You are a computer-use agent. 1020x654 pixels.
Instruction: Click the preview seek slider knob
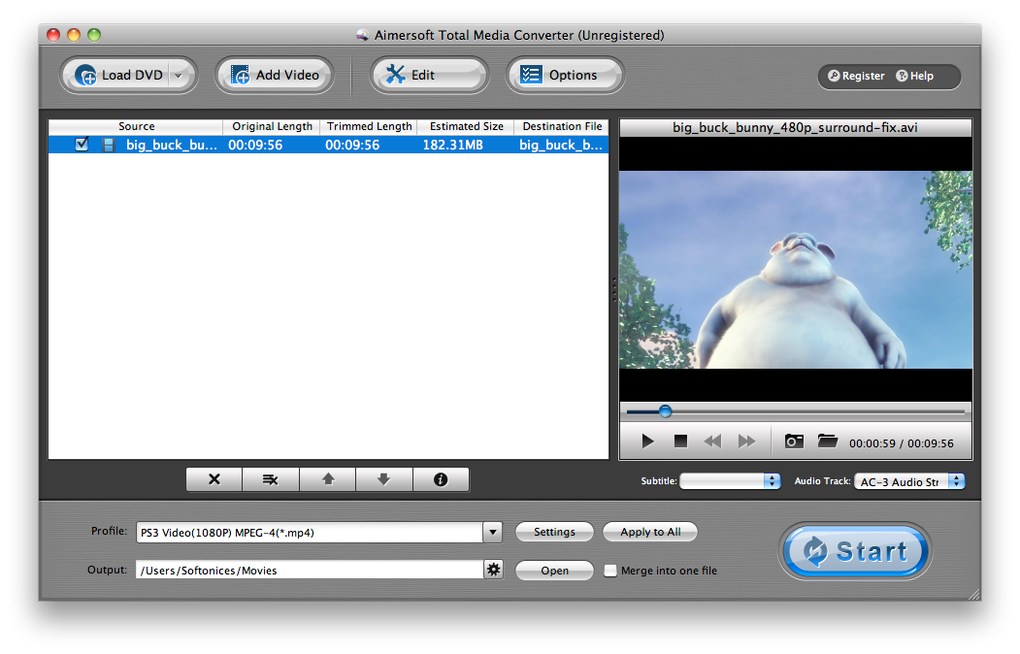tap(665, 411)
